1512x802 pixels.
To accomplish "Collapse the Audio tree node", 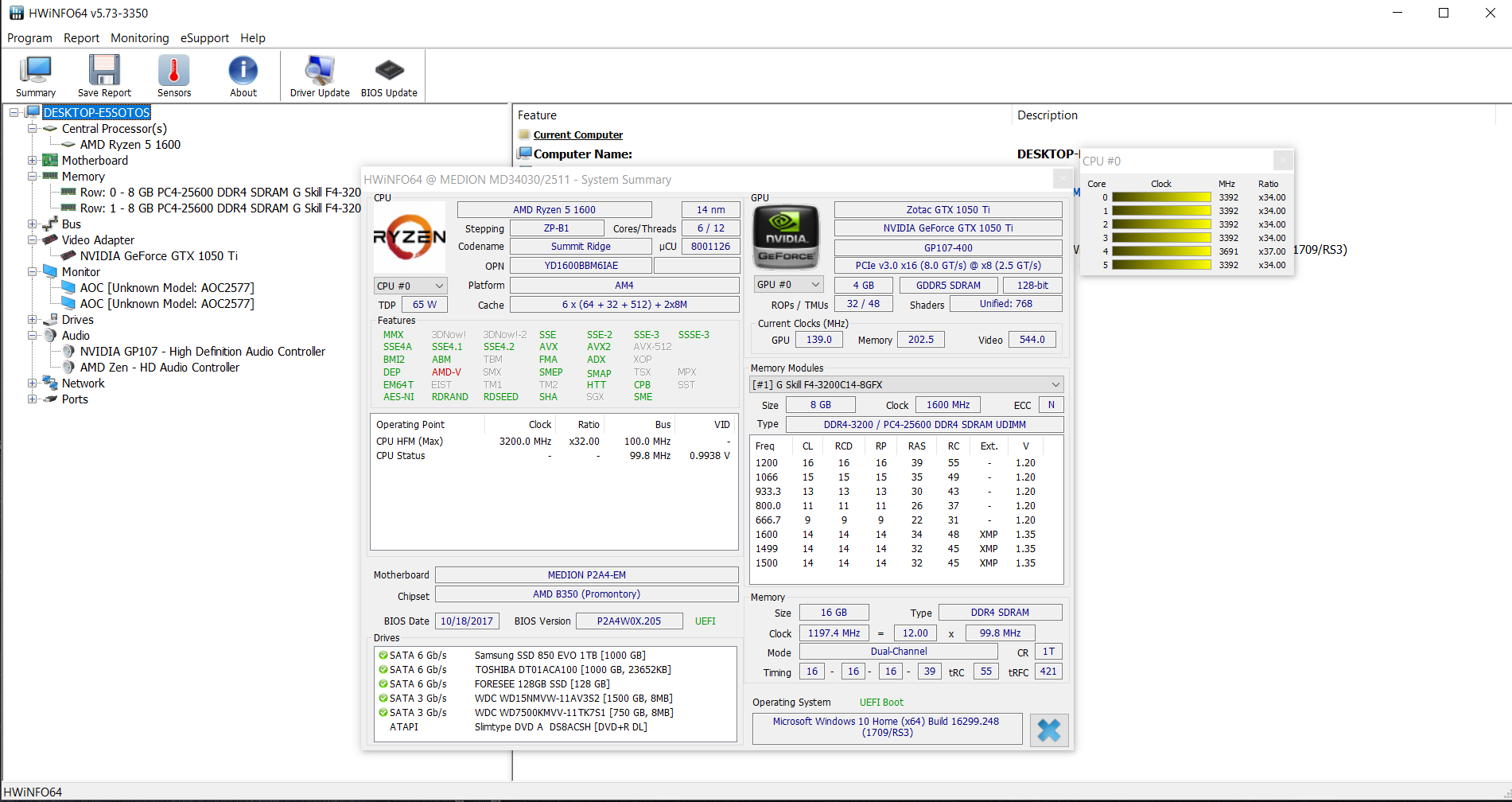I will pyautogui.click(x=32, y=335).
